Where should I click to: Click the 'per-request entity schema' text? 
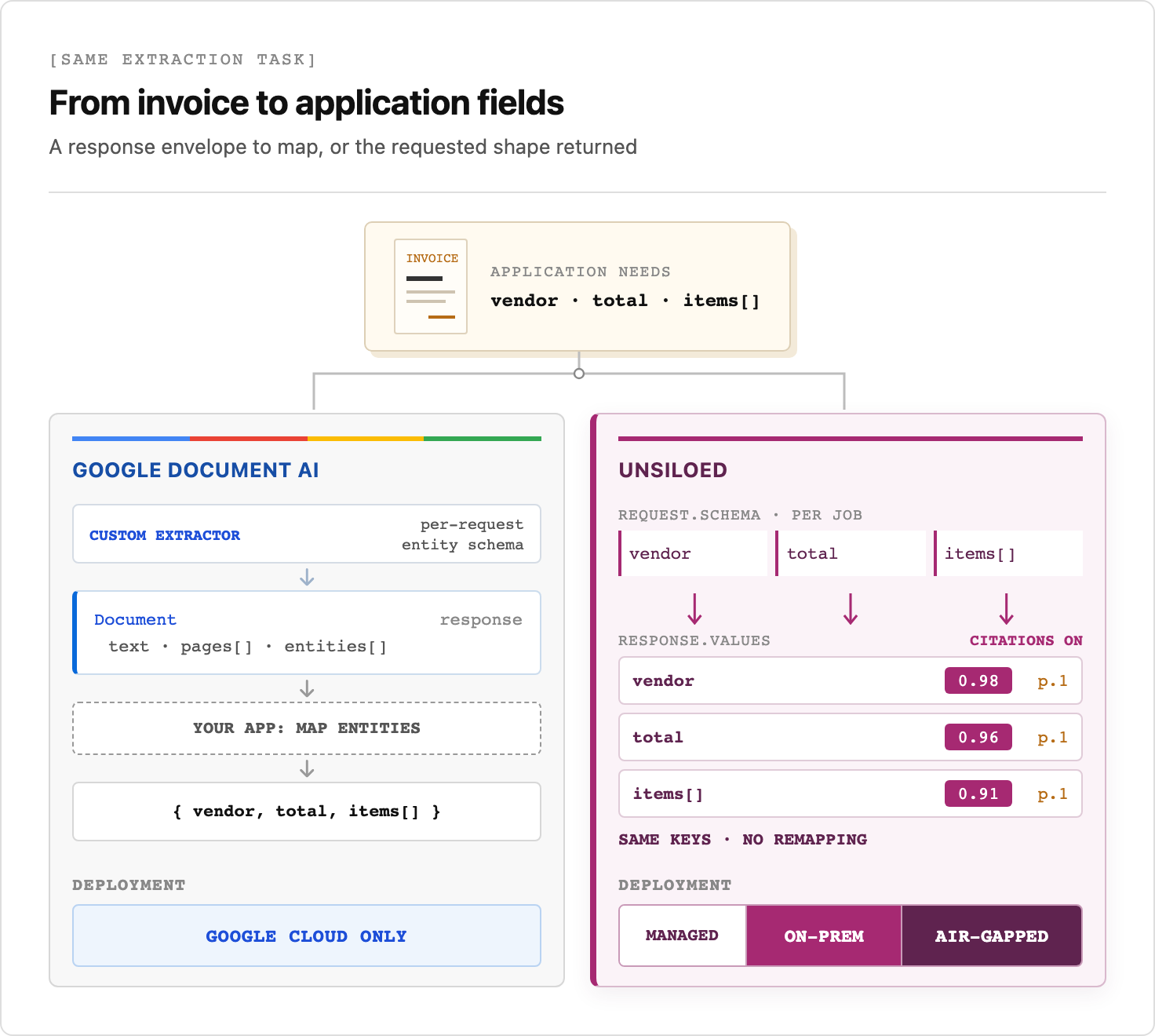pyautogui.click(x=463, y=534)
